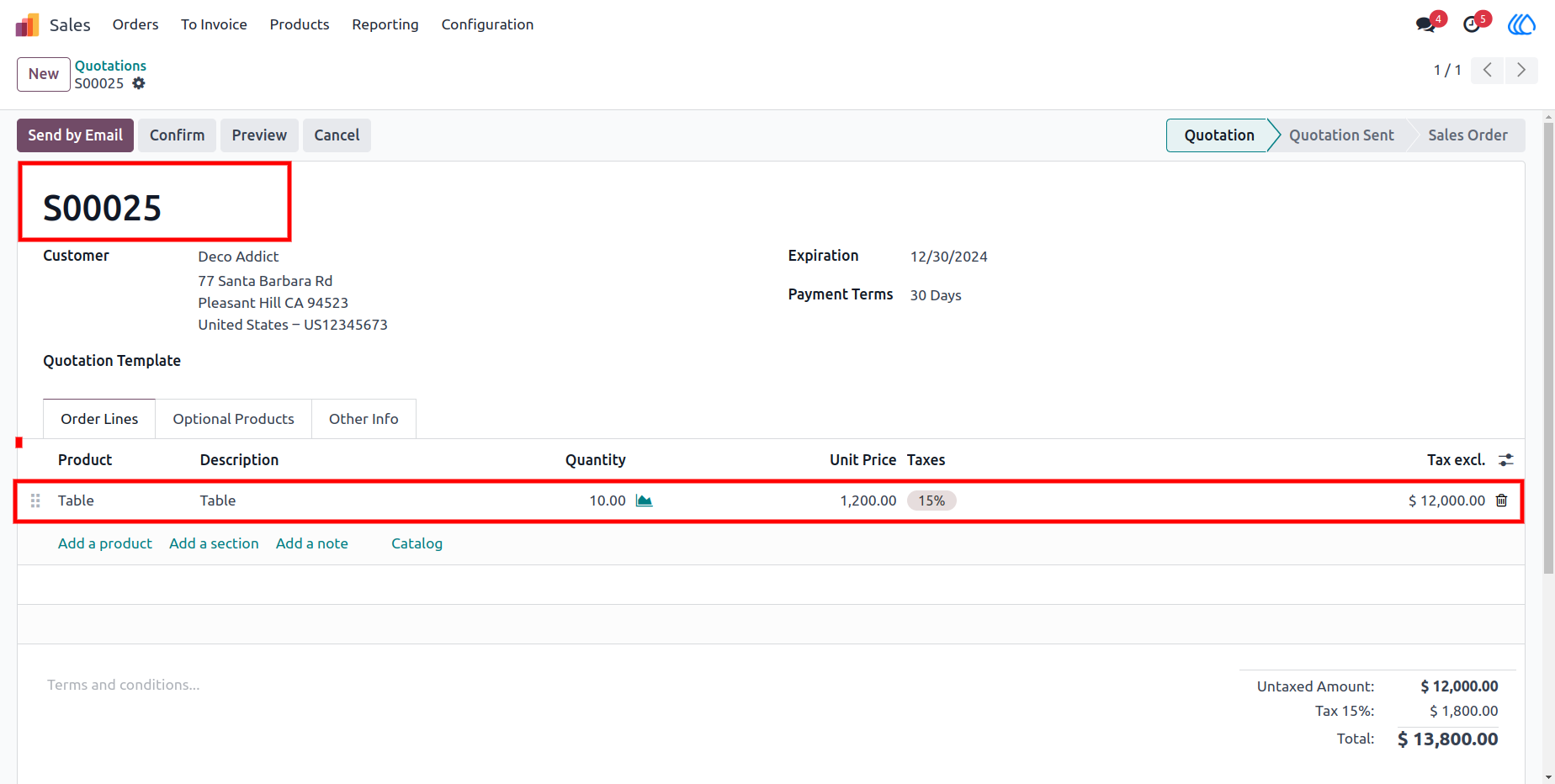Preview the quotation

click(x=259, y=135)
